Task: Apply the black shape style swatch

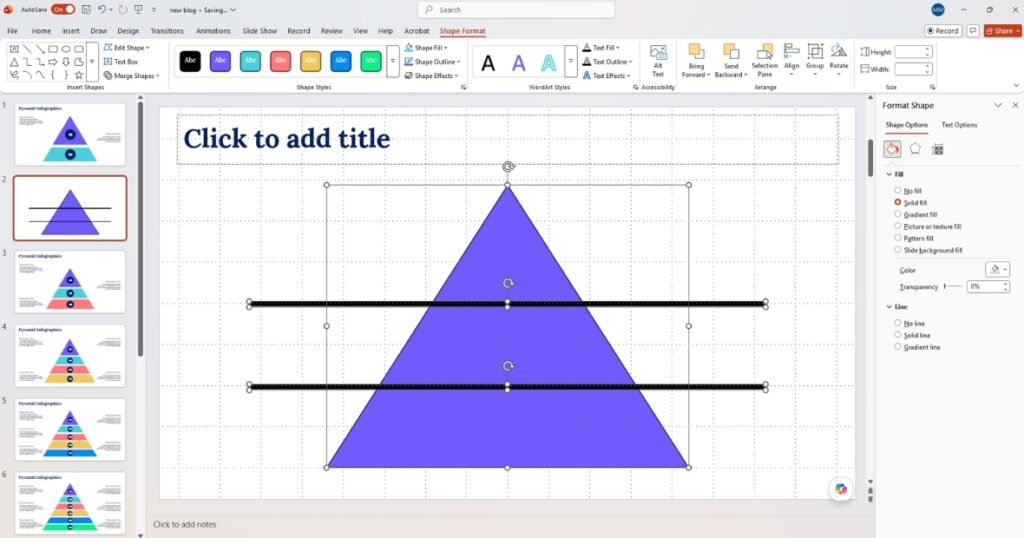Action: 190,61
